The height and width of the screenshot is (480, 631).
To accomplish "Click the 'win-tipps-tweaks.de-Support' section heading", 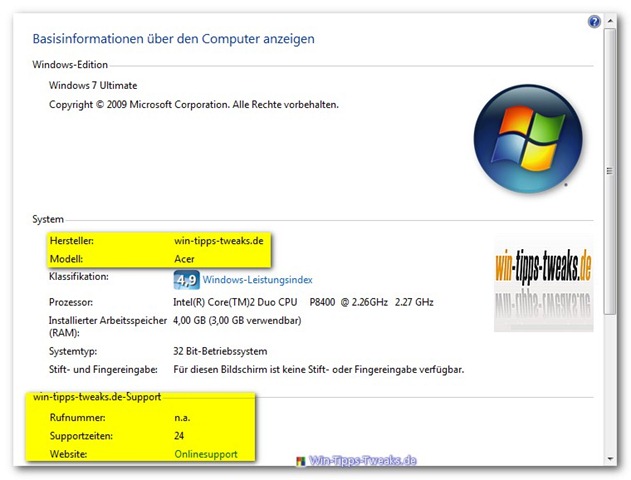I will 97,397.
